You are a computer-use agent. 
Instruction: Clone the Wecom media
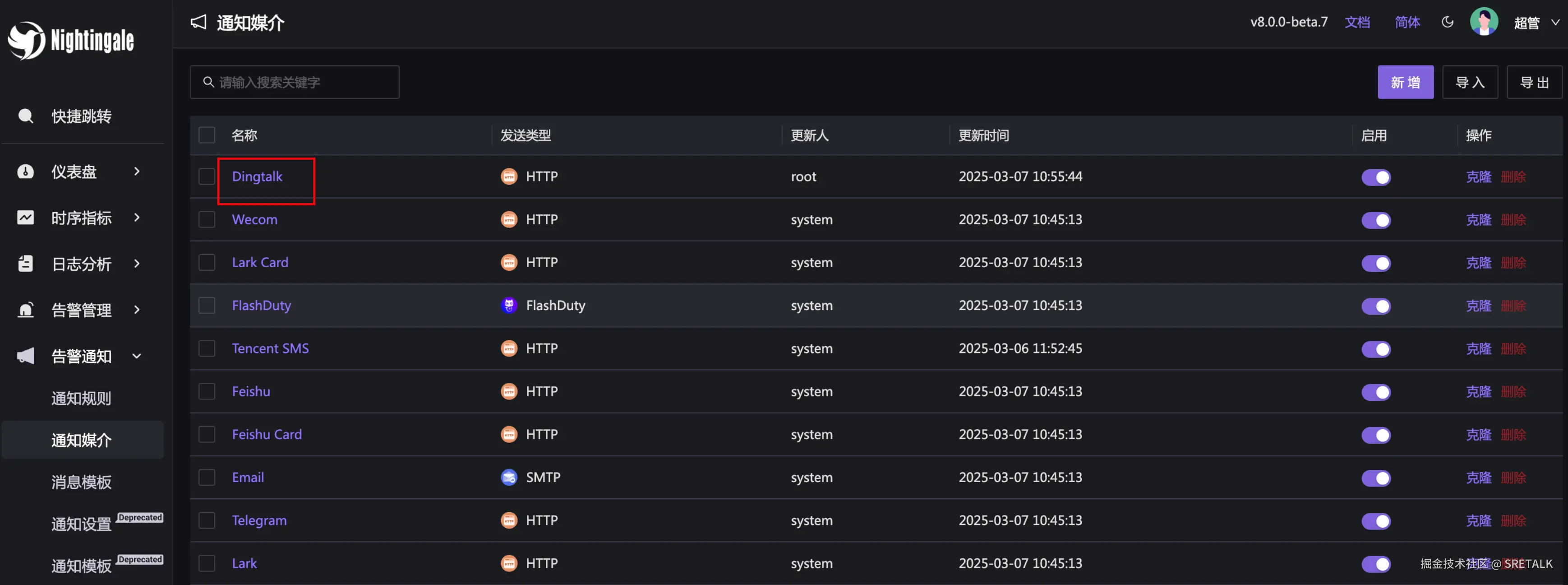tap(1479, 219)
